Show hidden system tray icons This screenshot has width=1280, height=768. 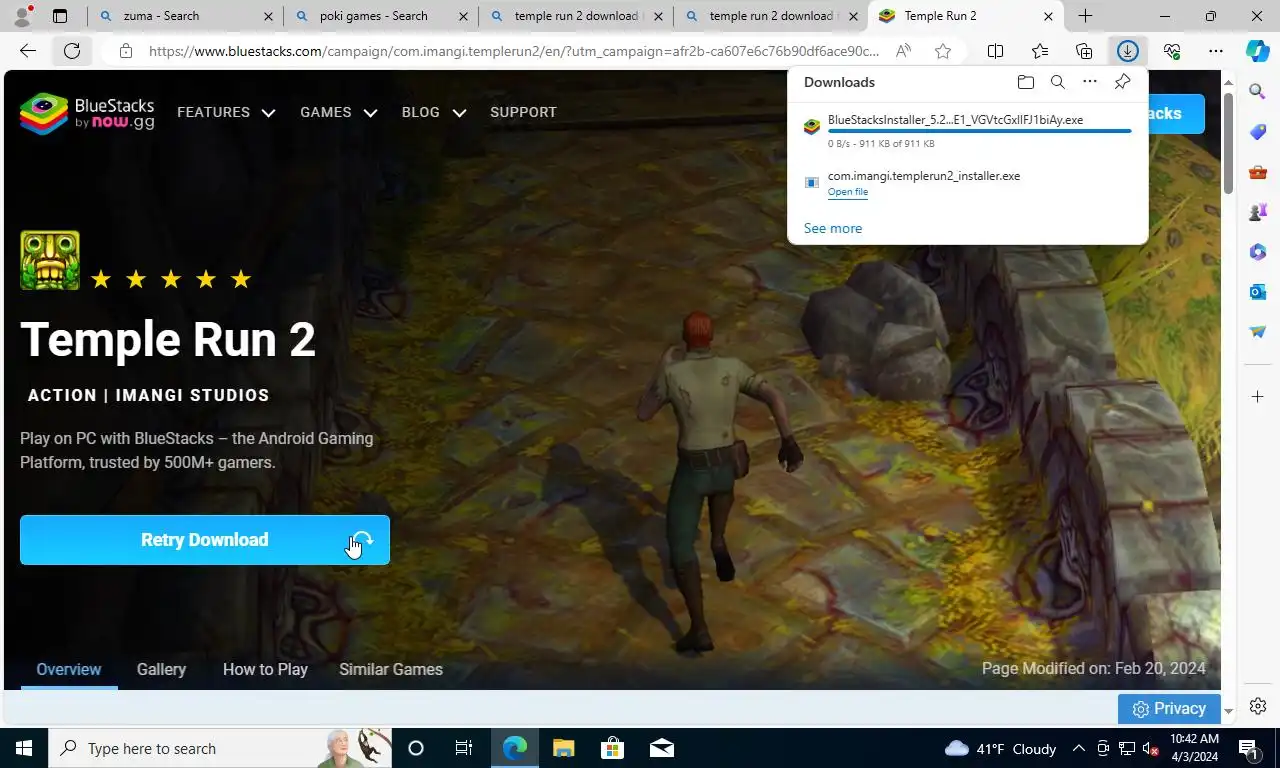(x=1079, y=748)
